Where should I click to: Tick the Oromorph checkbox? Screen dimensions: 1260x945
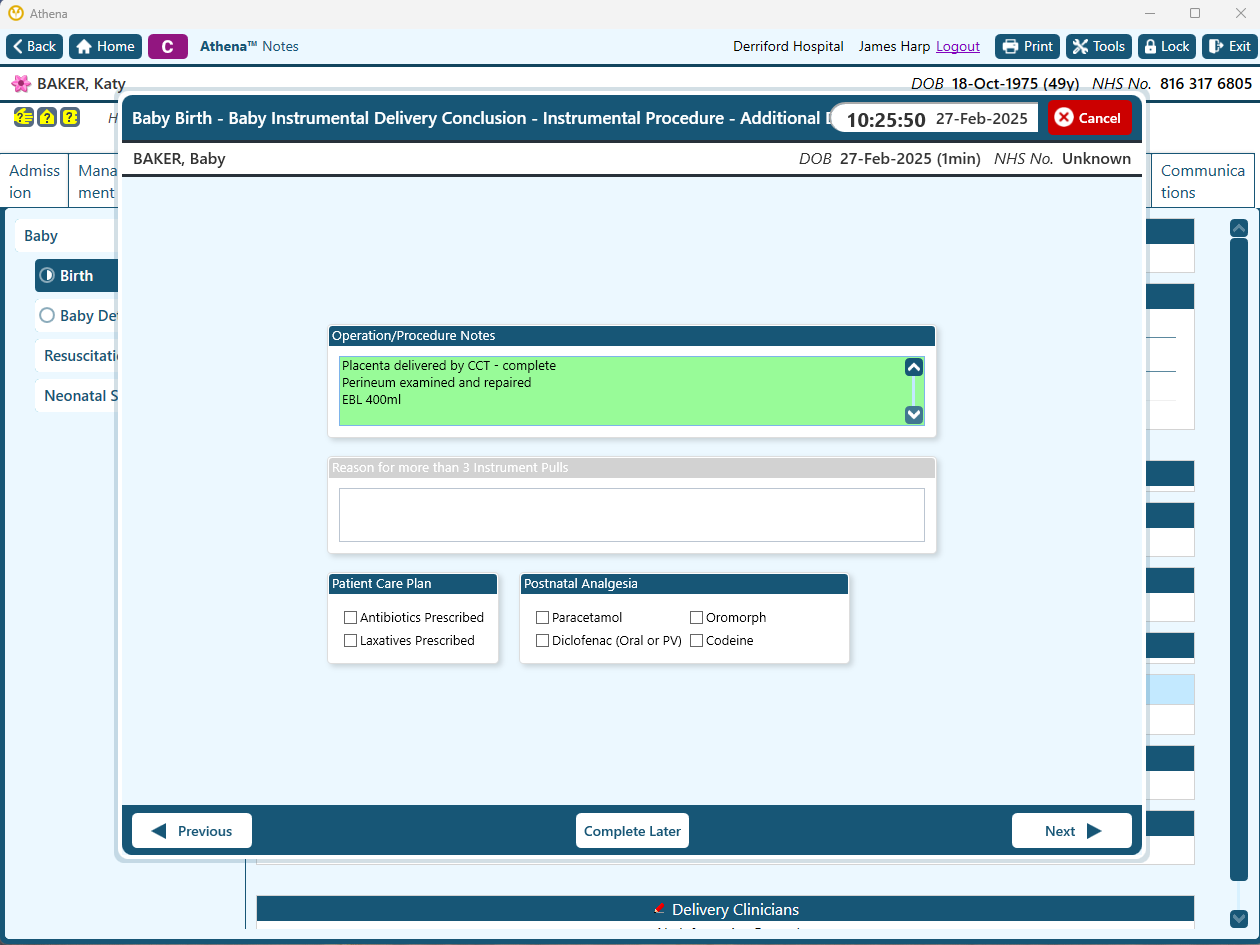tap(696, 618)
